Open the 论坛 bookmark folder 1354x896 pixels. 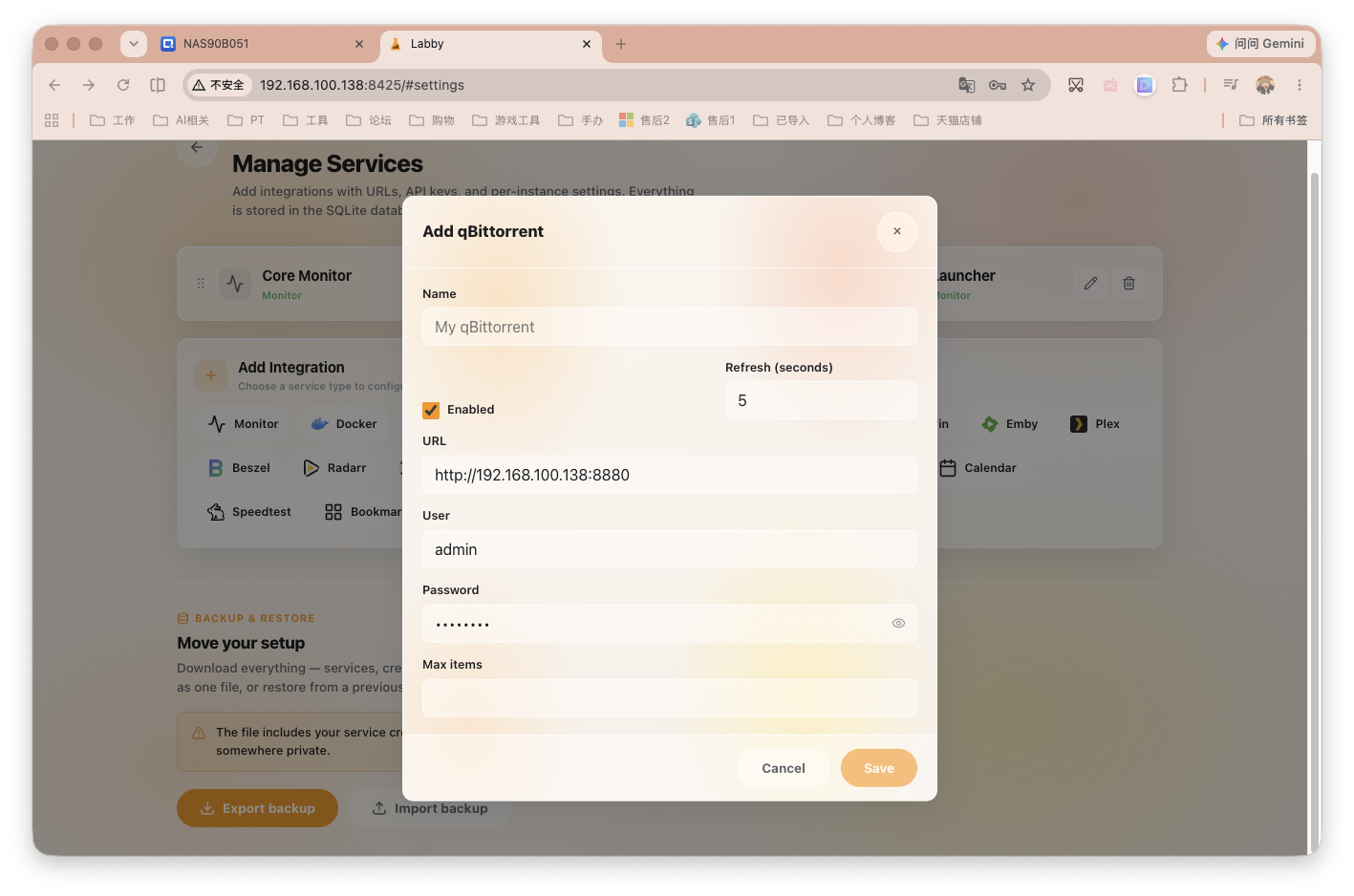(x=369, y=120)
